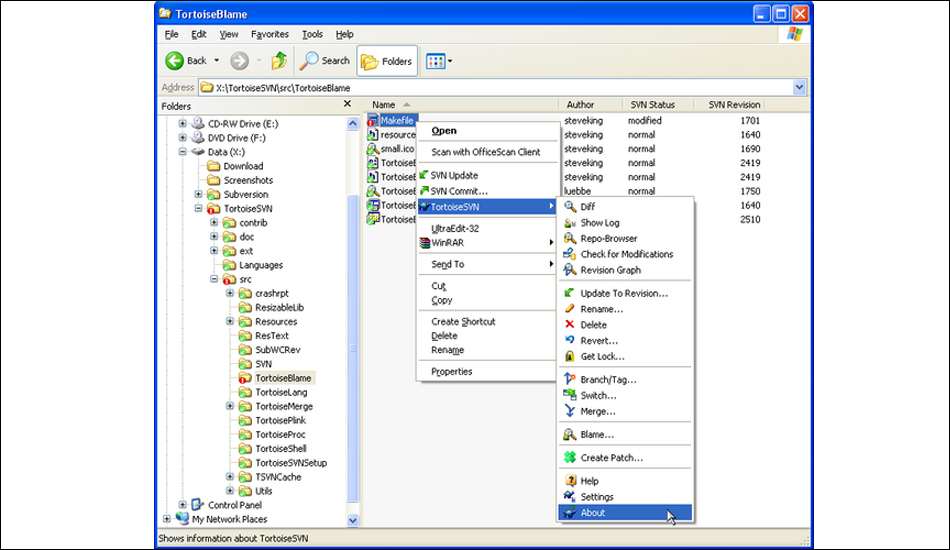
Task: Open the Address bar dropdown arrow
Action: click(x=799, y=87)
